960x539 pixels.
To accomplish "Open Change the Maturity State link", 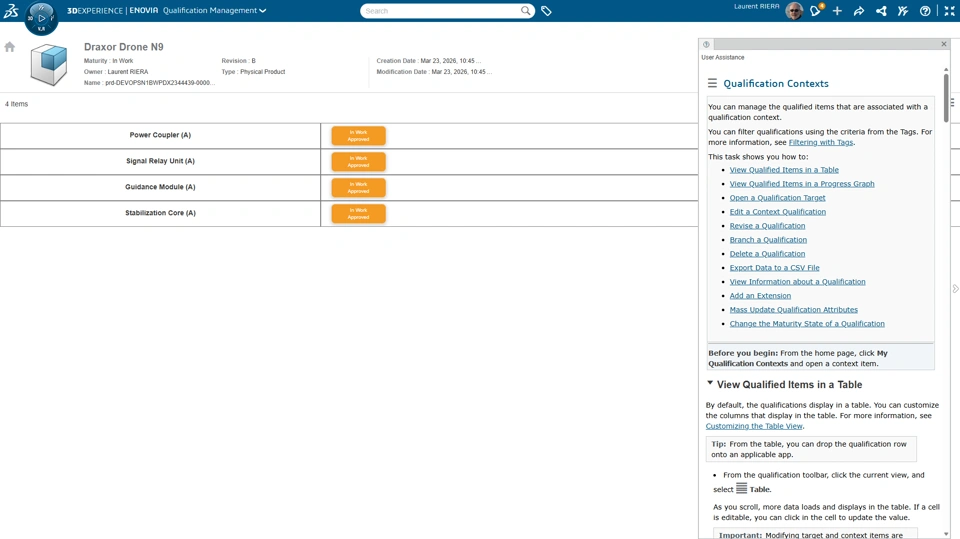I will click(807, 324).
